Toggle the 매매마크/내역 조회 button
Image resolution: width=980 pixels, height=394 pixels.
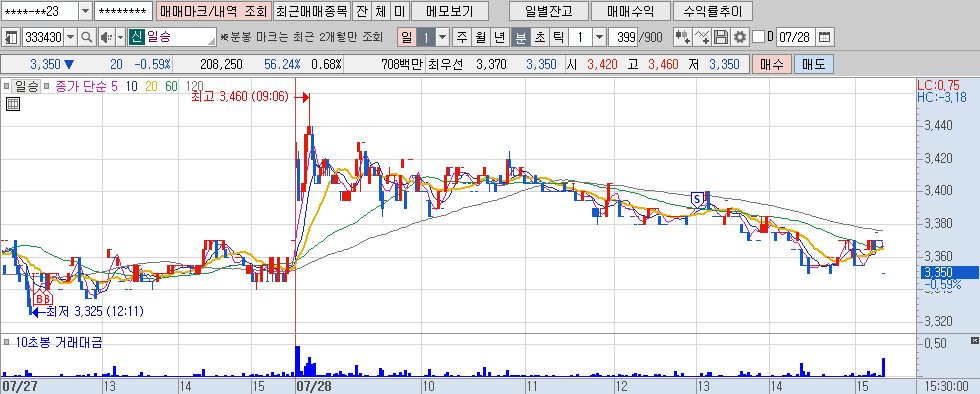point(213,11)
